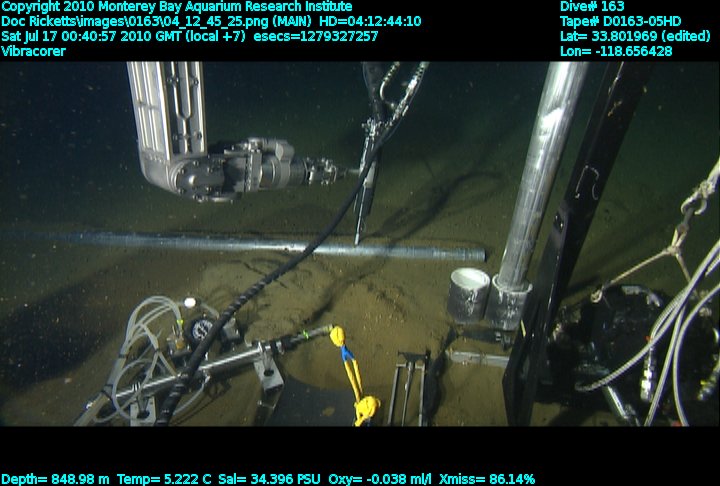The image size is (720, 486).
Task: Click the yellow knotted rope handle in video
Action: [x=354, y=375]
